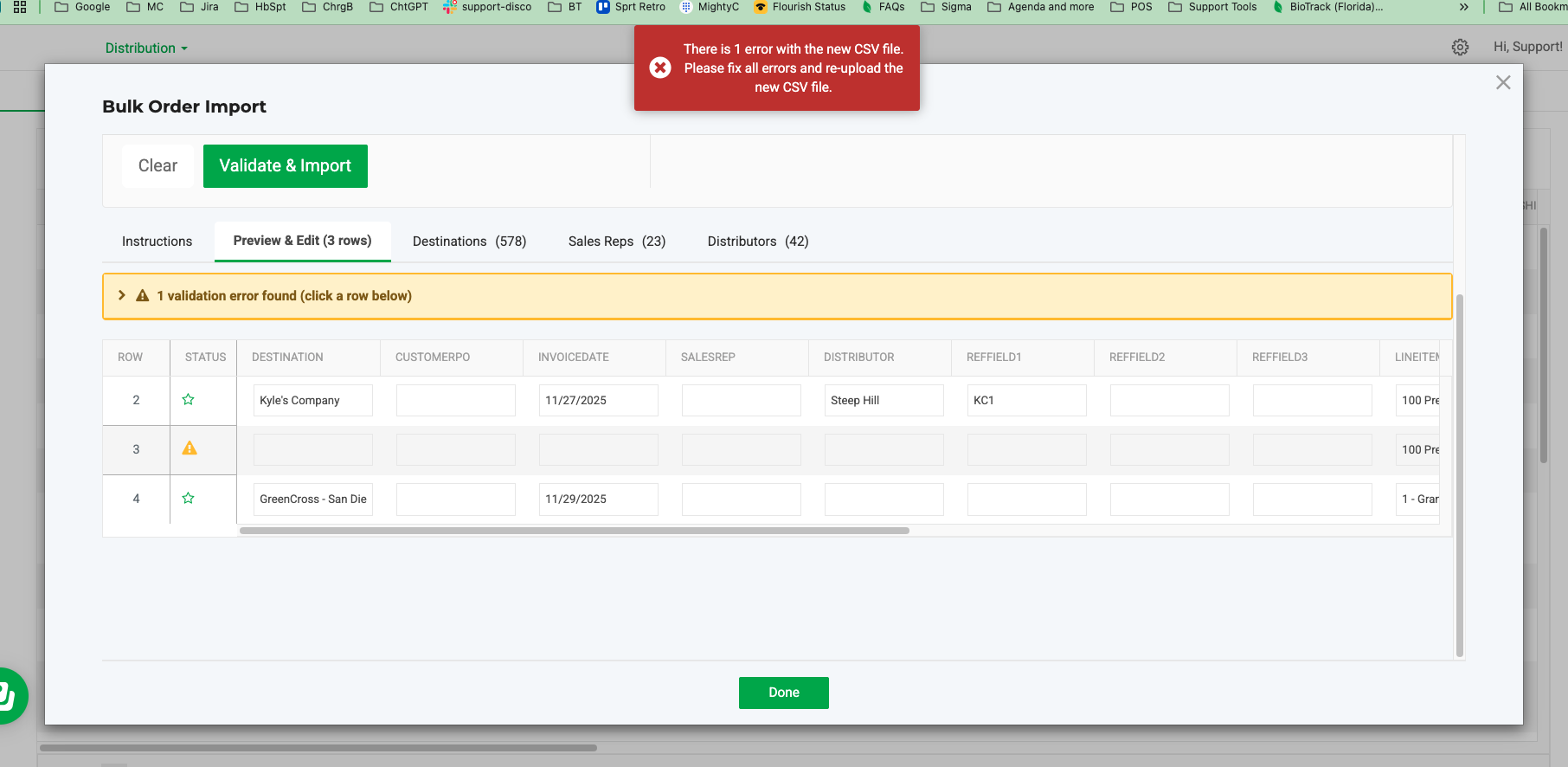Switch to the Instructions tab
This screenshot has width=1568, height=767.
[x=157, y=242]
